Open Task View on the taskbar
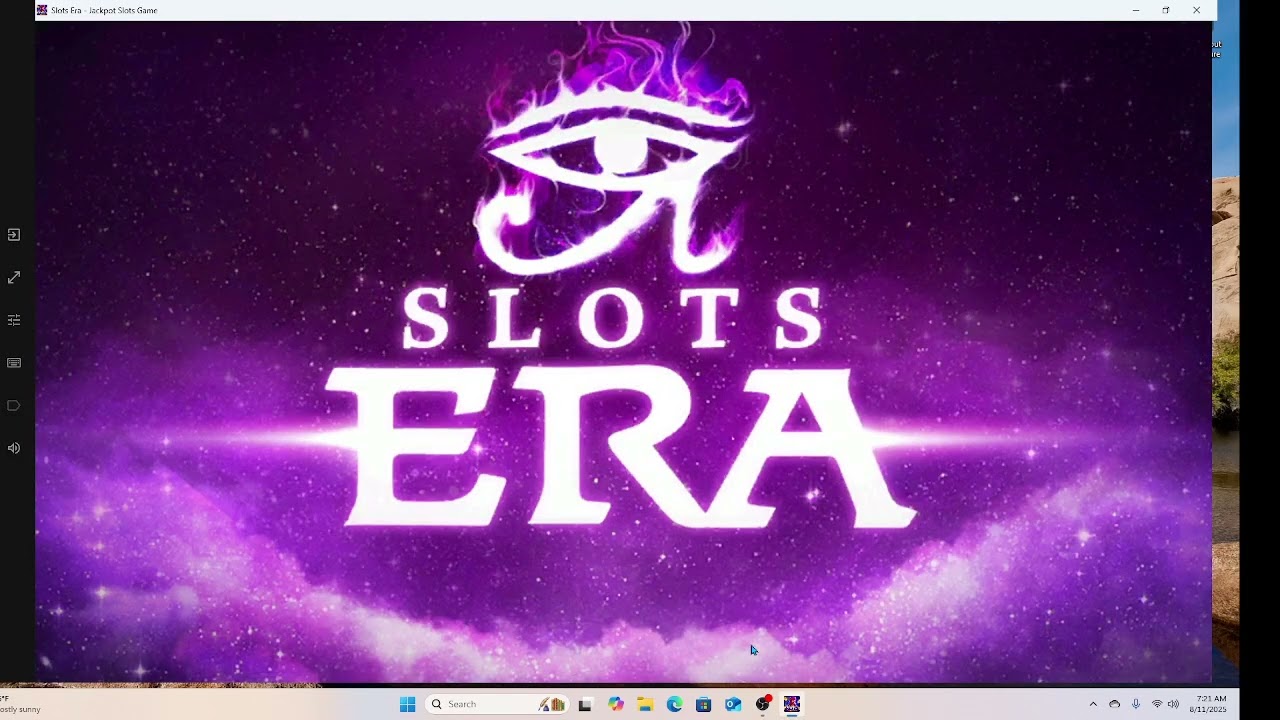This screenshot has height=720, width=1280. (x=585, y=704)
